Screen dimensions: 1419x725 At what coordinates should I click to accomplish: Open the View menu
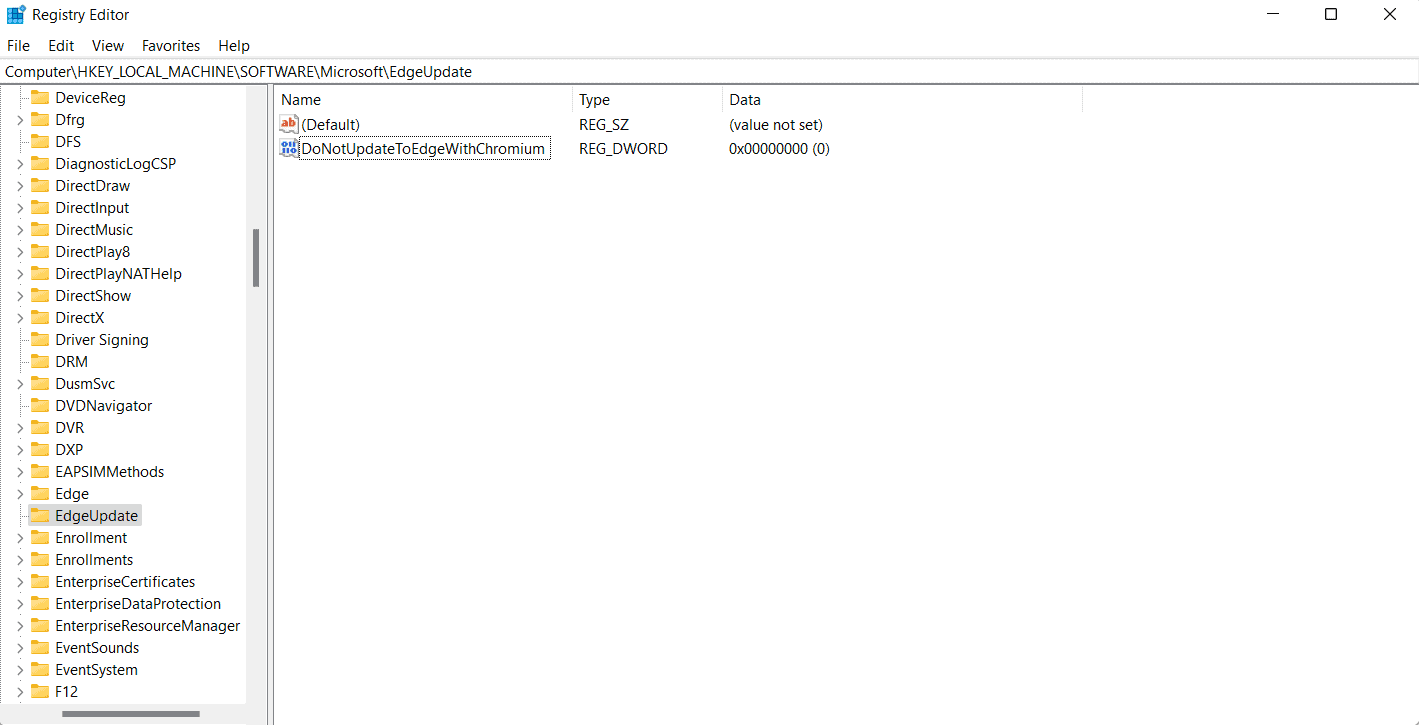coord(108,46)
